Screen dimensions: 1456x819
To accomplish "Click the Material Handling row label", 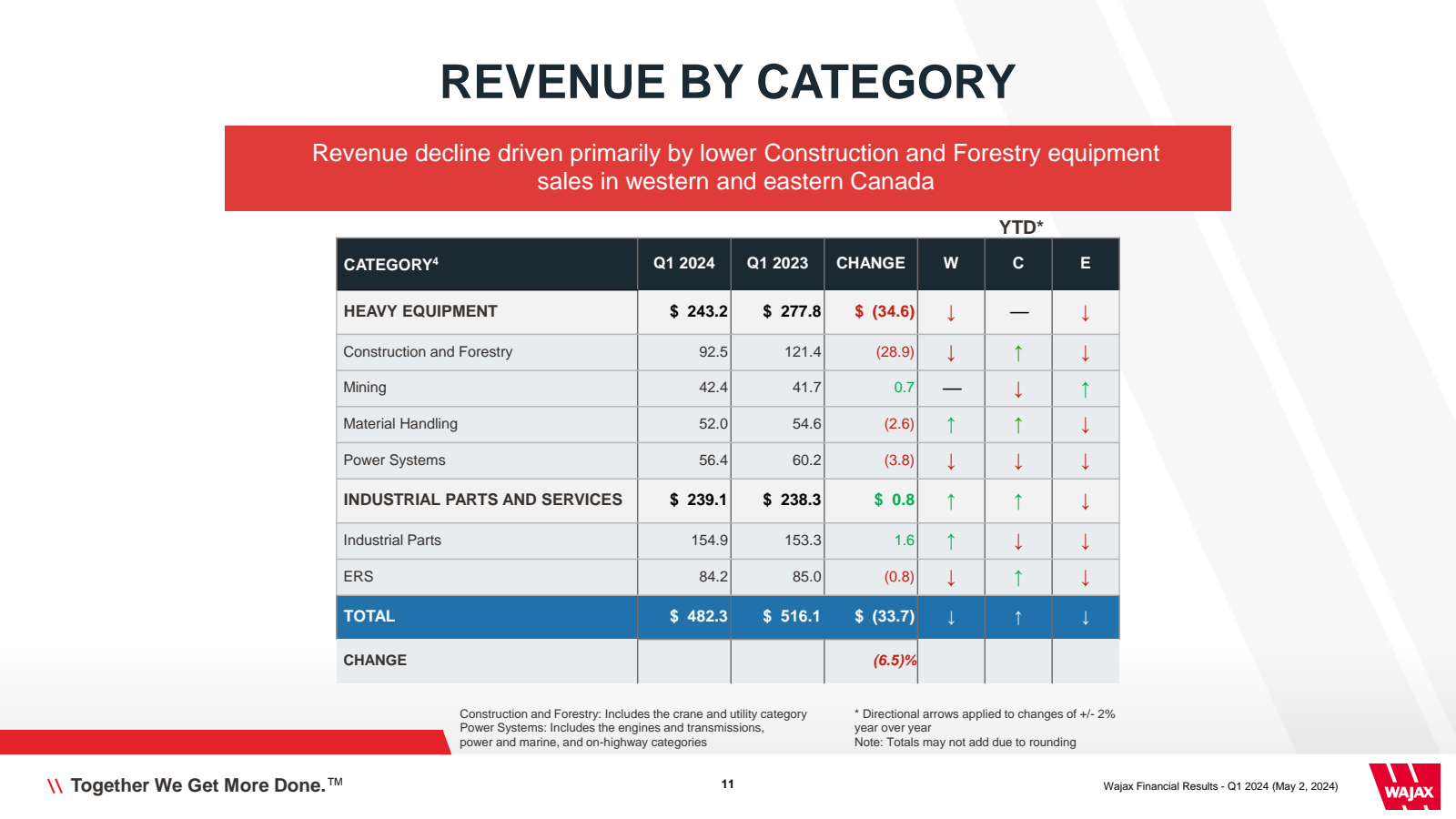I will click(x=400, y=424).
